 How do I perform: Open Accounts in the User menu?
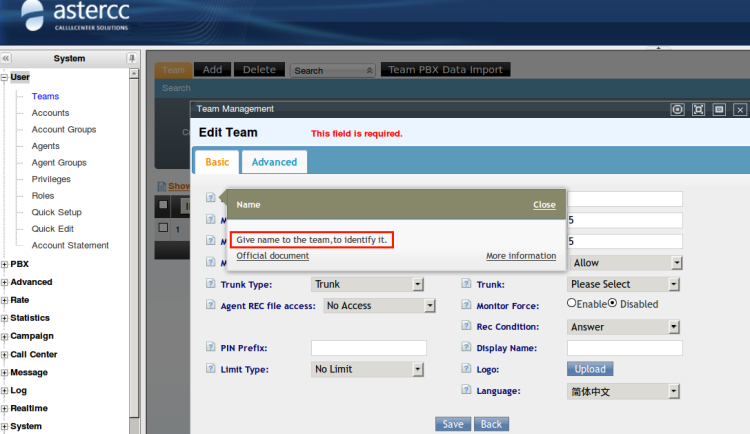point(50,113)
